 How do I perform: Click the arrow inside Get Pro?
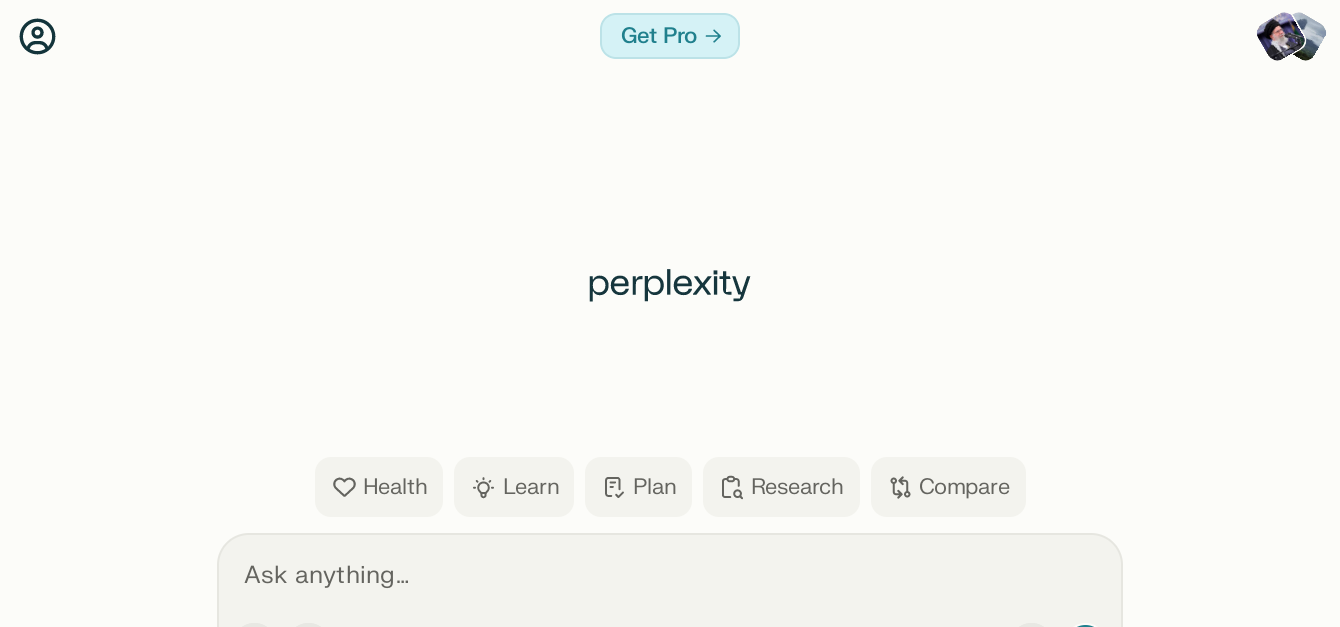pyautogui.click(x=713, y=36)
